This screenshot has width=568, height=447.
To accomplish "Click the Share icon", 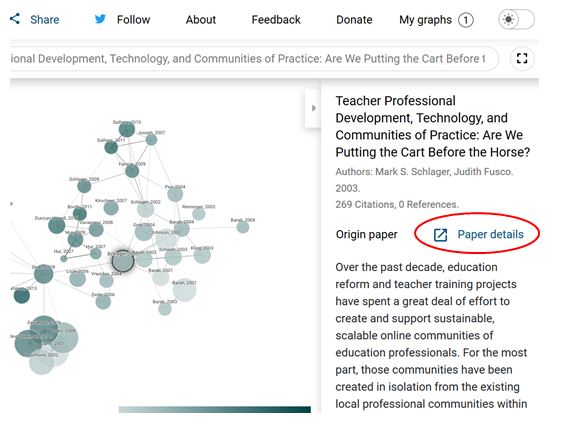I will pyautogui.click(x=15, y=19).
